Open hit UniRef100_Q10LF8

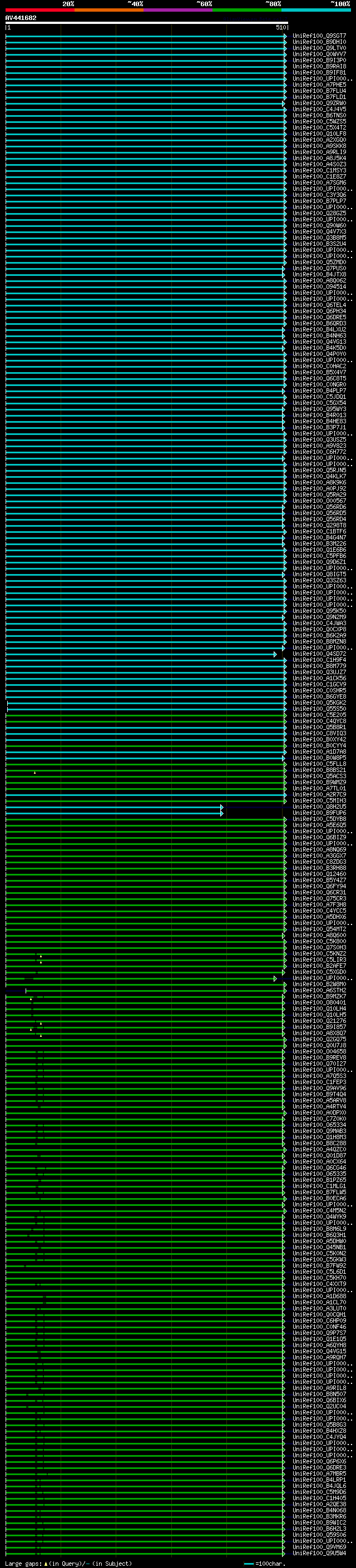pyautogui.click(x=319, y=134)
